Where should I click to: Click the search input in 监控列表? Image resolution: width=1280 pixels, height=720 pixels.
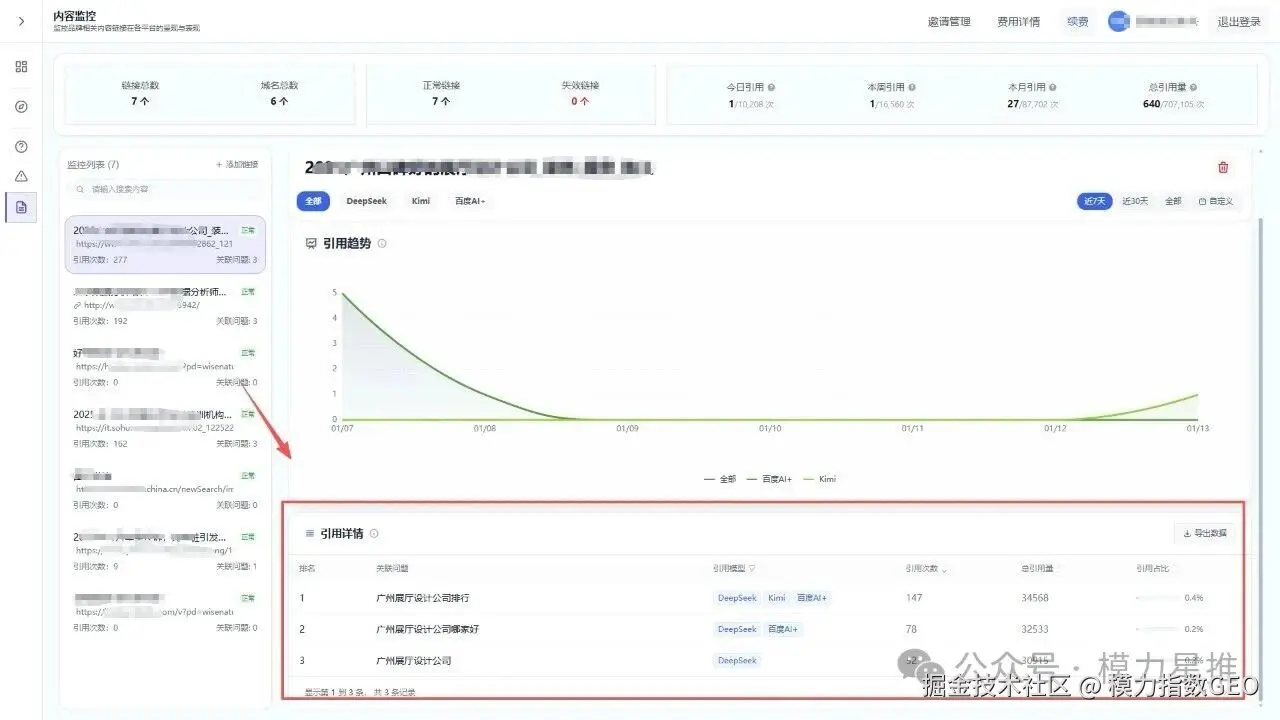point(165,189)
